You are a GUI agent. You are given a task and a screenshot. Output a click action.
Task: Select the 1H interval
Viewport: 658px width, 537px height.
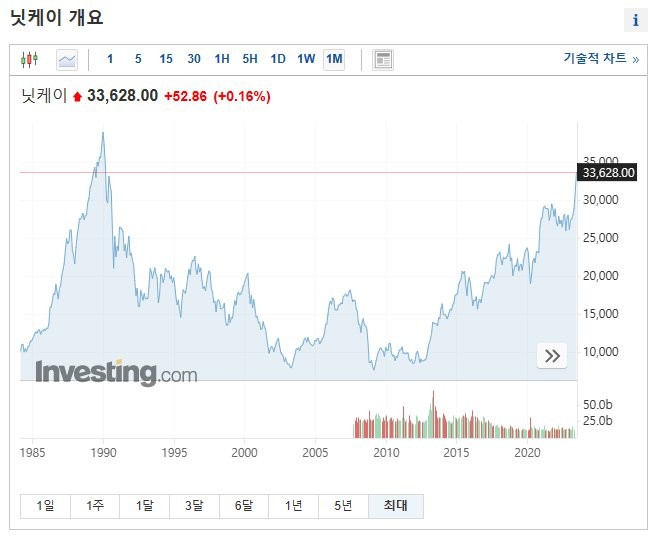[x=222, y=59]
